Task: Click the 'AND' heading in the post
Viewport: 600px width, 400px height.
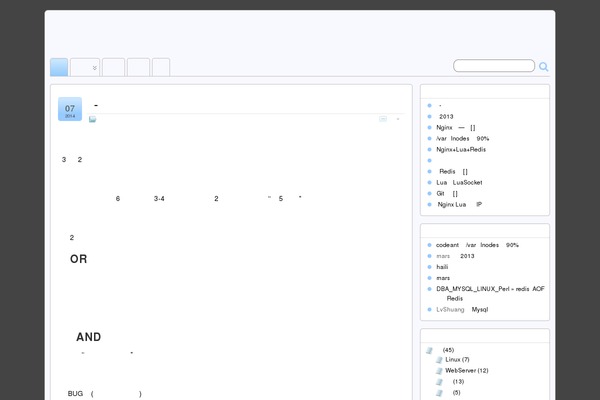Action: (x=88, y=337)
